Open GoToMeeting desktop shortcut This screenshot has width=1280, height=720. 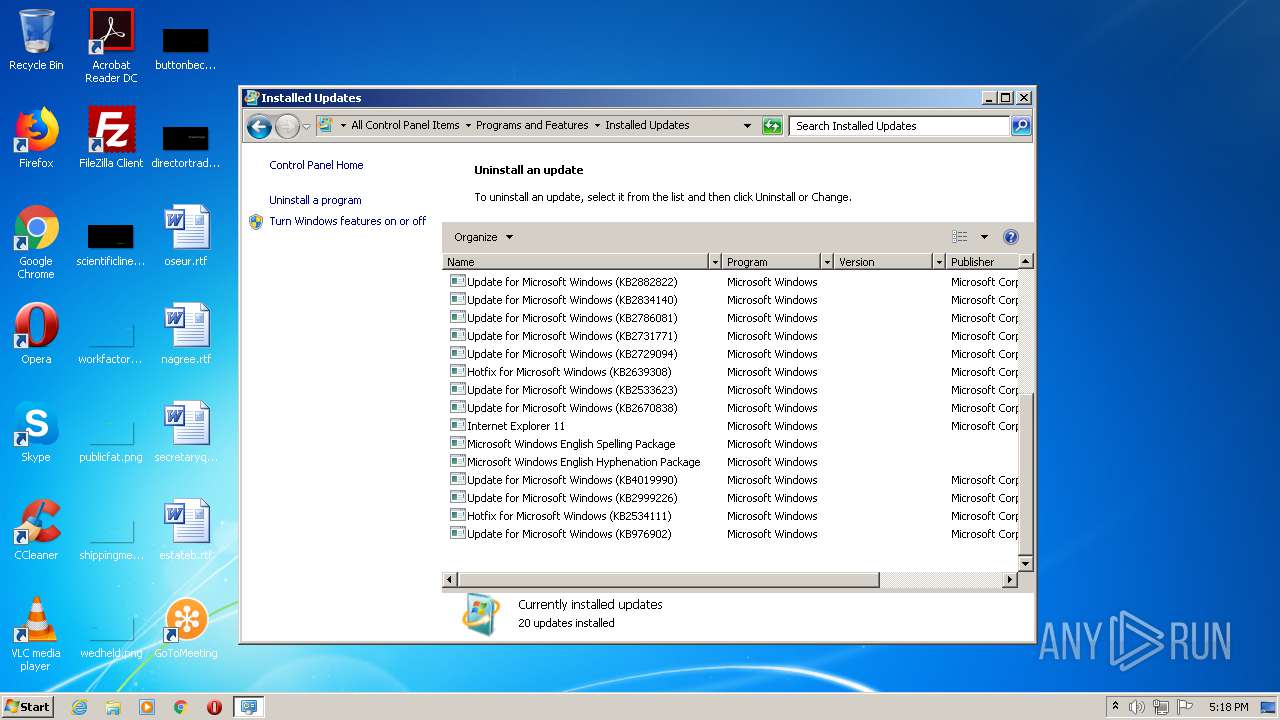click(186, 628)
